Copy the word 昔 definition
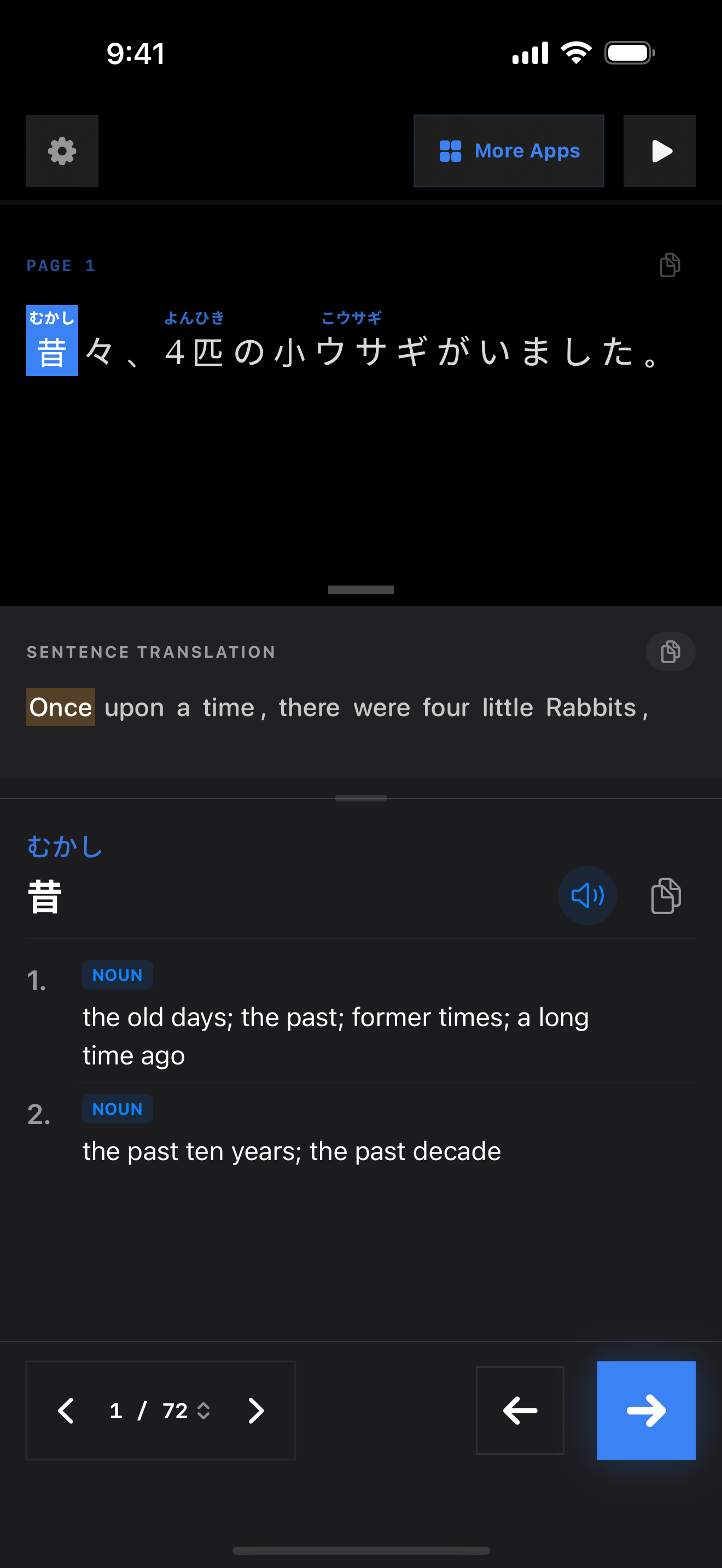The width and height of the screenshot is (722, 1568). [665, 896]
